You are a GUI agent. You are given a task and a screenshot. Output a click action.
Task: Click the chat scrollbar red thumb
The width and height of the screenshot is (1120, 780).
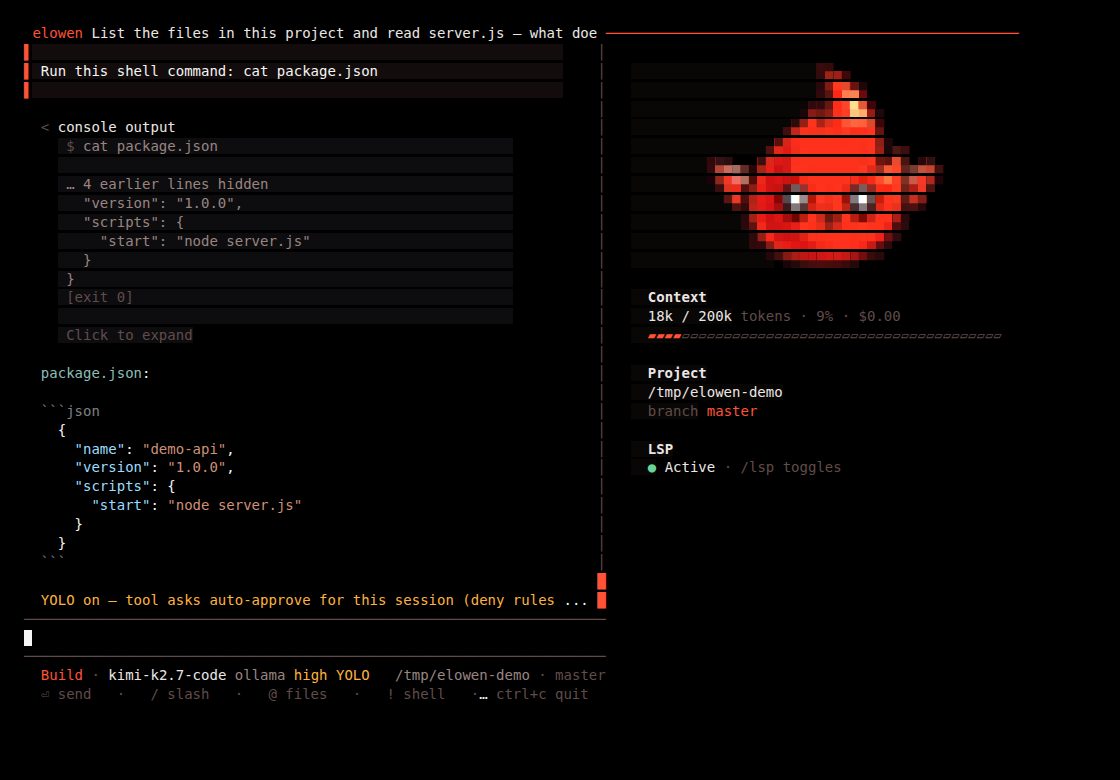(x=601, y=591)
